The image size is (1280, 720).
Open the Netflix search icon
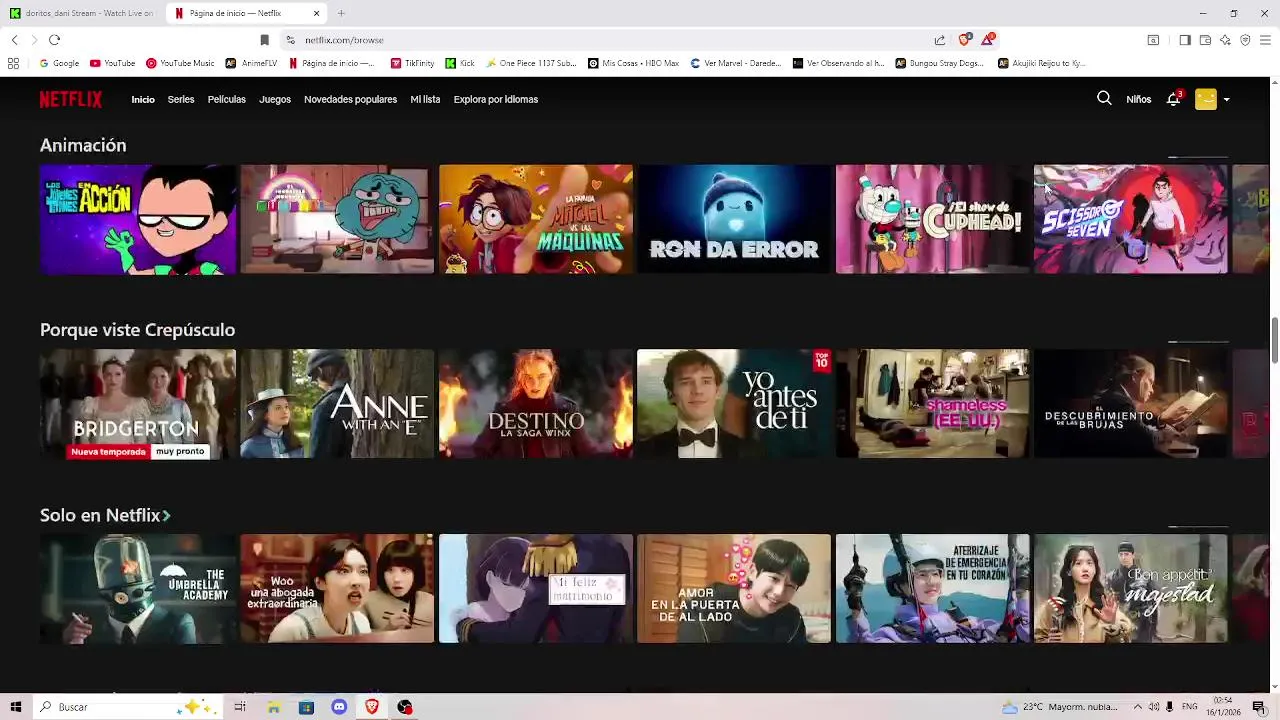1104,98
